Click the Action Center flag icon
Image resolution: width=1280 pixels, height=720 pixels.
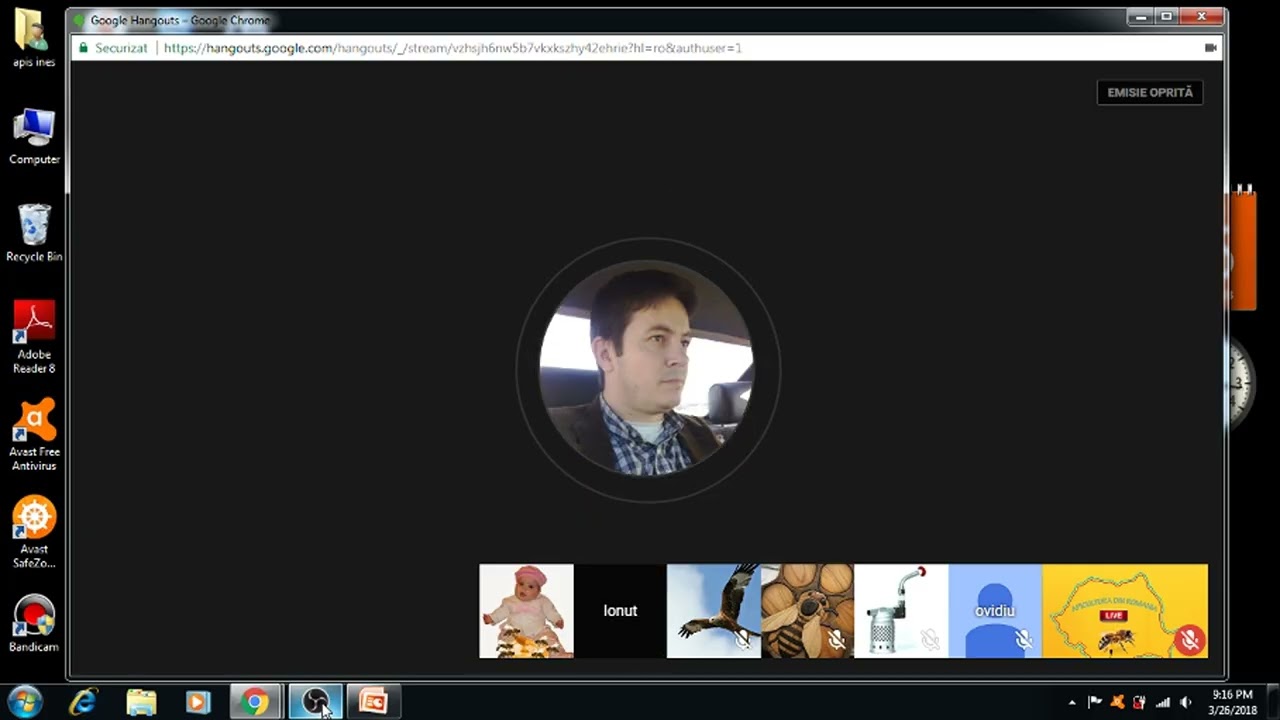point(1095,702)
